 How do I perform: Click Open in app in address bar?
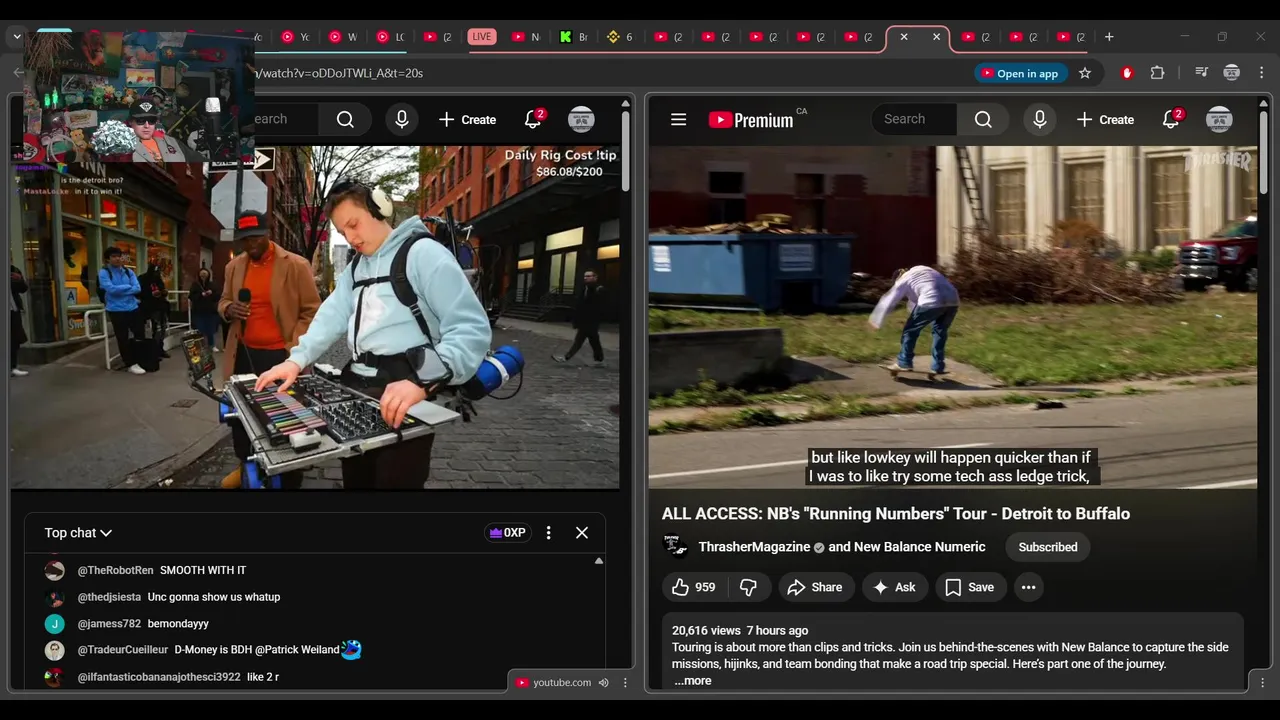1019,73
